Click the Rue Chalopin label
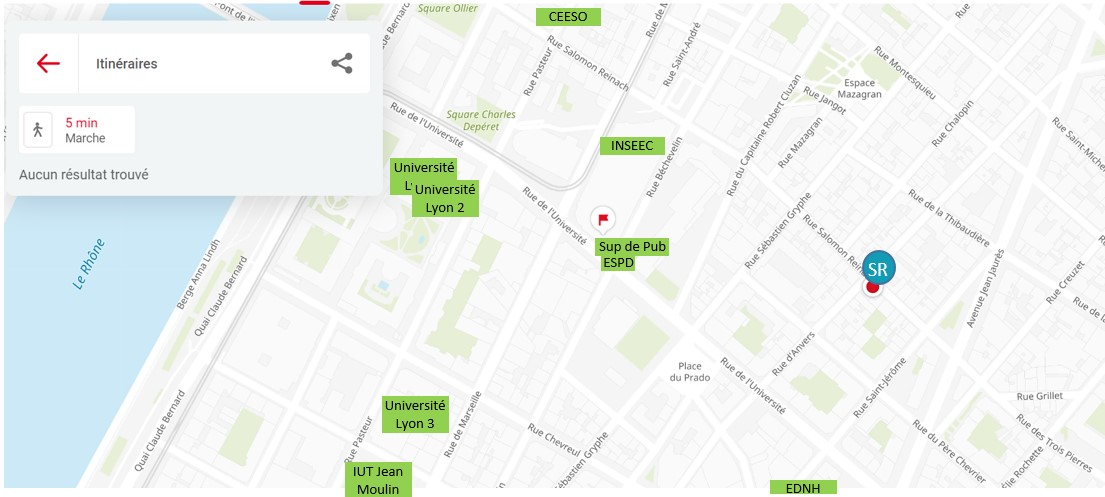This screenshot has width=1105, height=497. coord(952,123)
